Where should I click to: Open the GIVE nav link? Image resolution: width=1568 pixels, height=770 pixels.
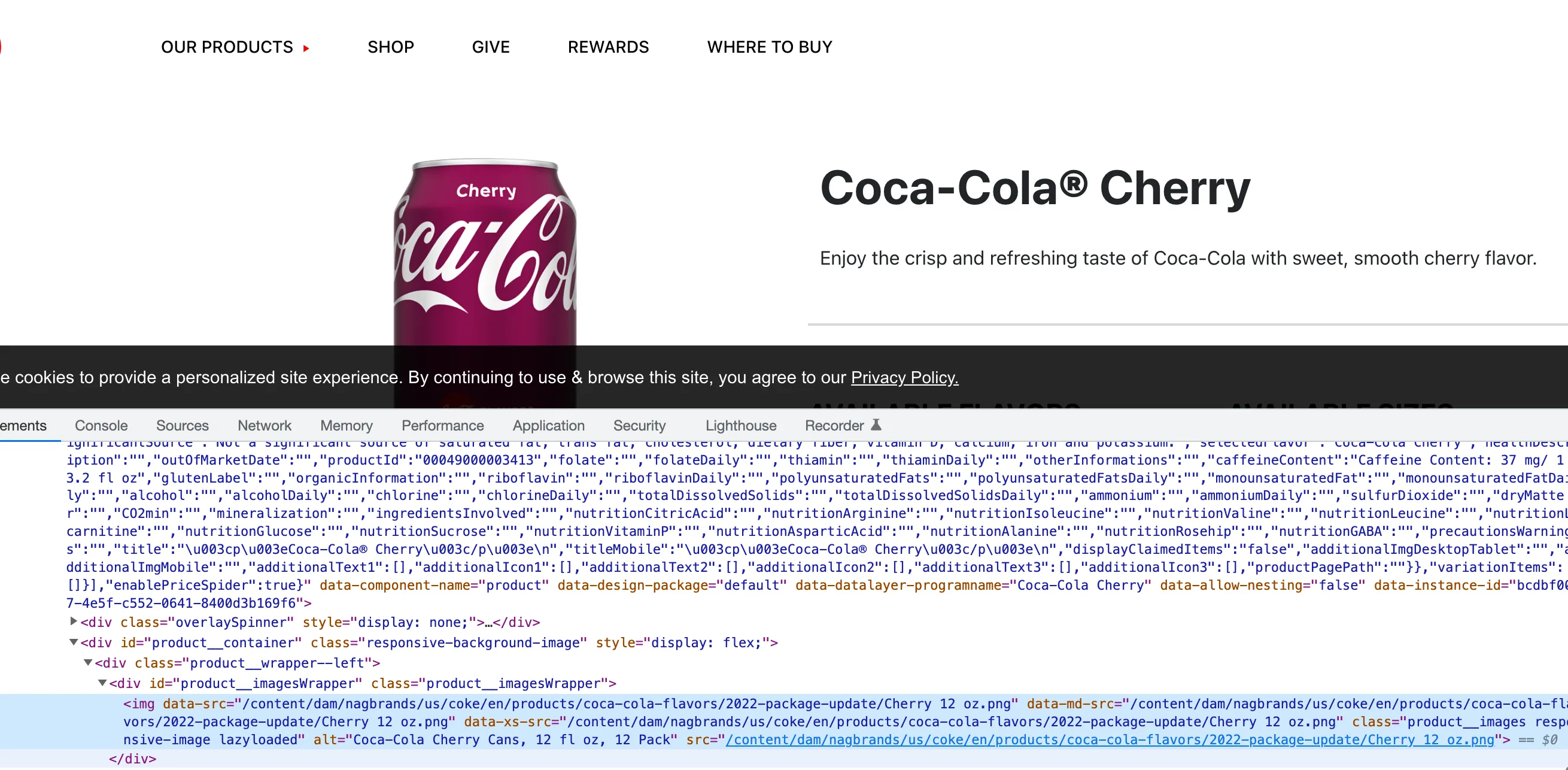pyautogui.click(x=491, y=47)
